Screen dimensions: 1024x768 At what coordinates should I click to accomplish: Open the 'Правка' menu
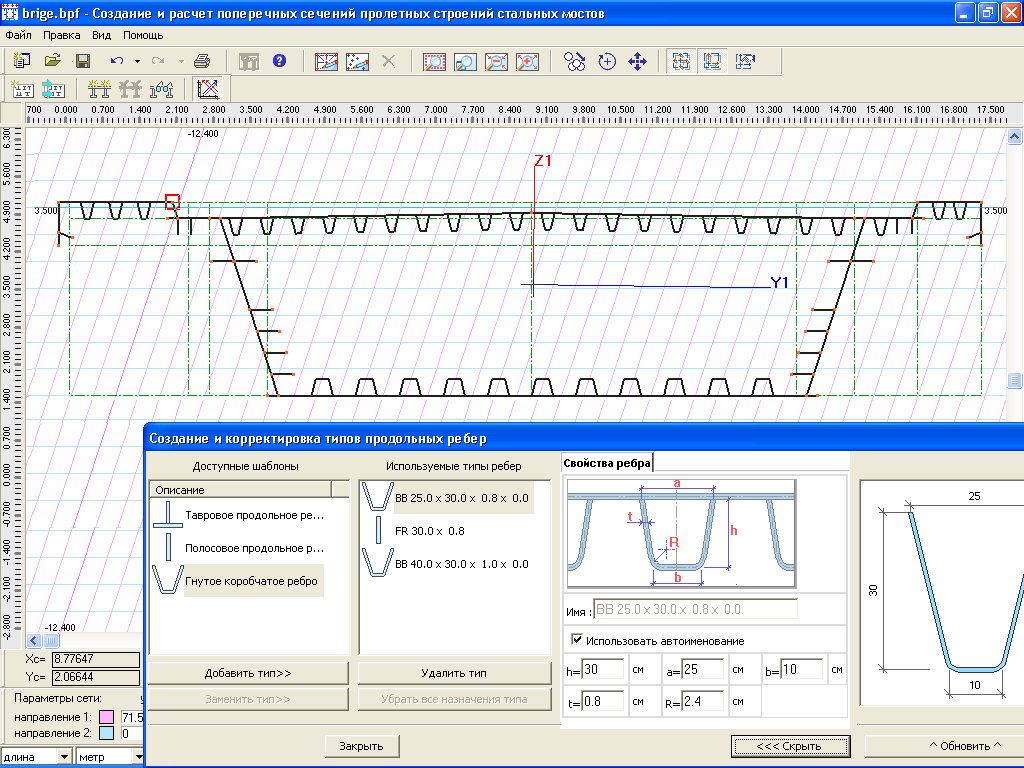(x=62, y=35)
